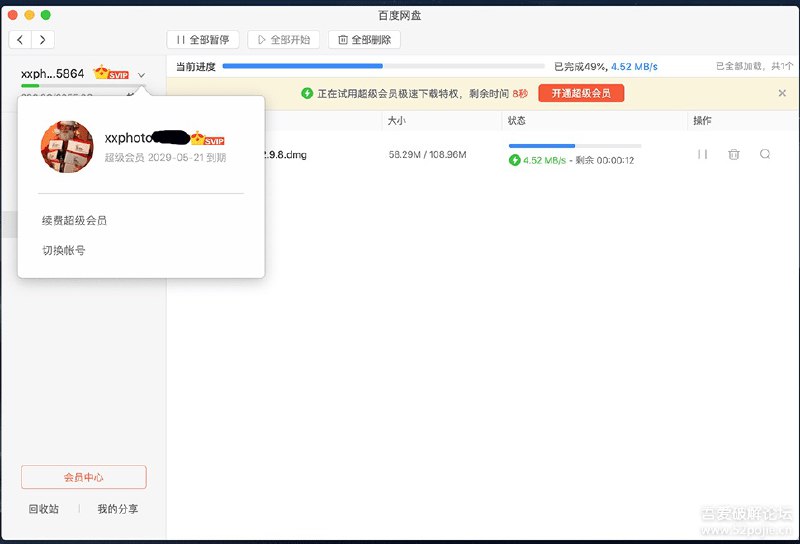
Task: Click the size value 58.29M / 108.96M
Action: tap(428, 155)
